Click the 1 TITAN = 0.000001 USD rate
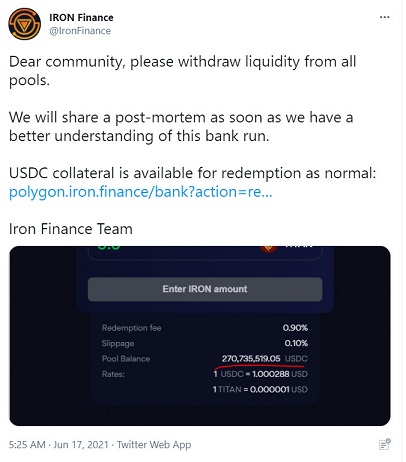This screenshot has width=406, height=462. [260, 389]
